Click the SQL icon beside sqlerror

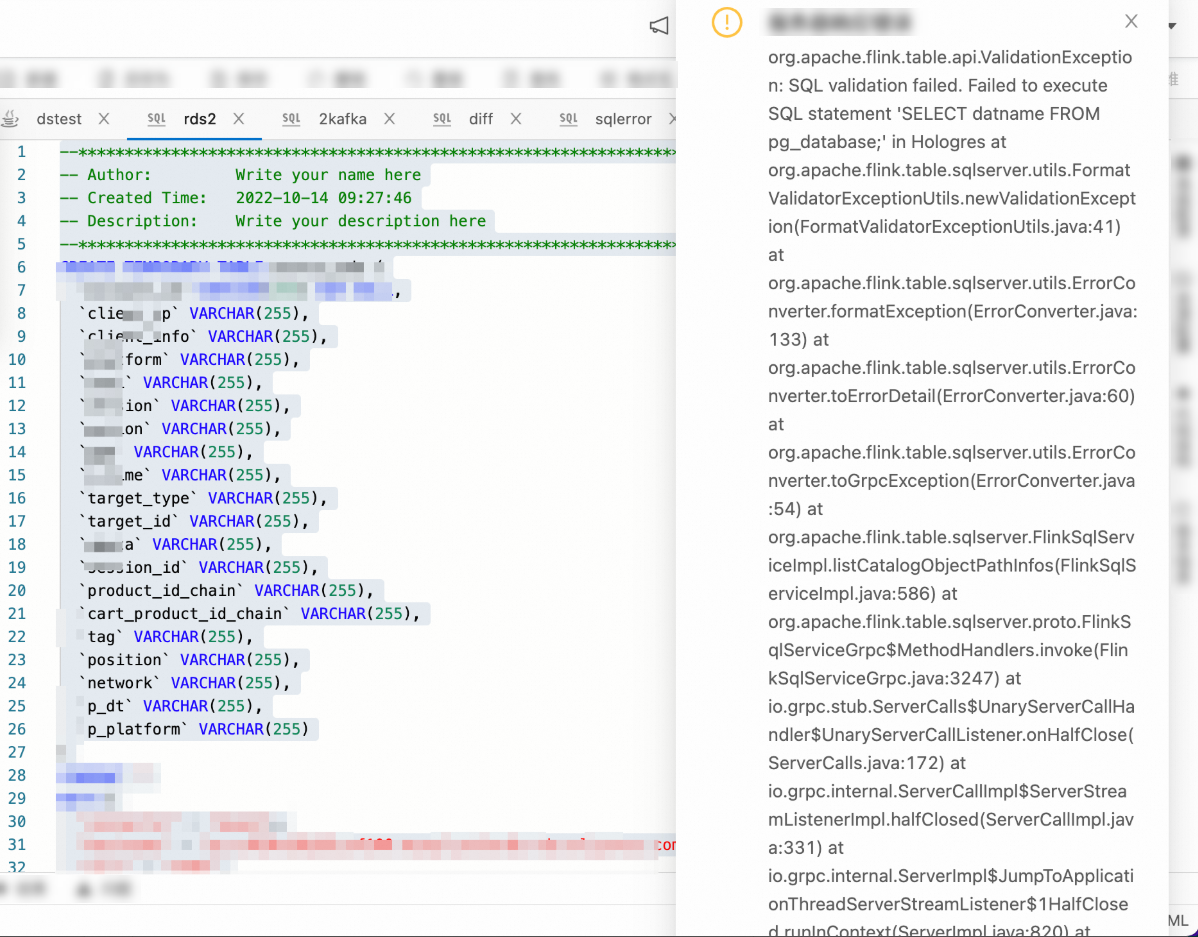568,118
